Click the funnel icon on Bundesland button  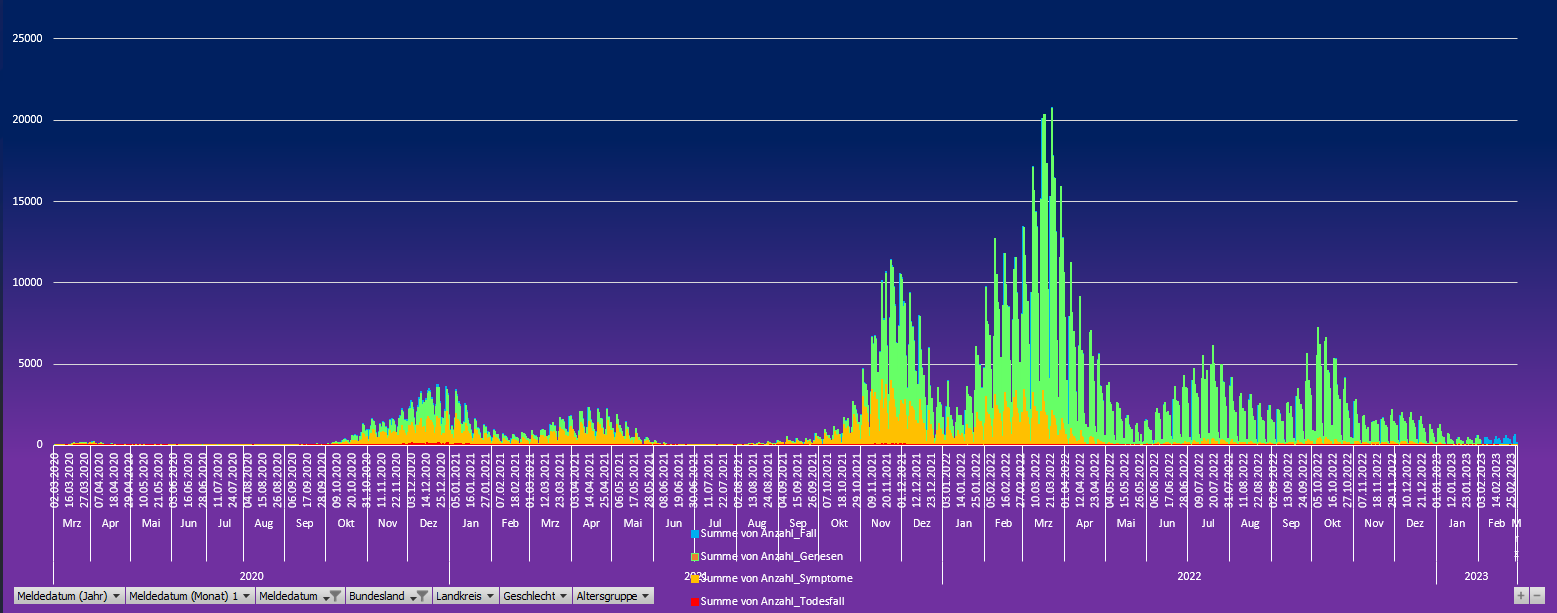point(422,596)
